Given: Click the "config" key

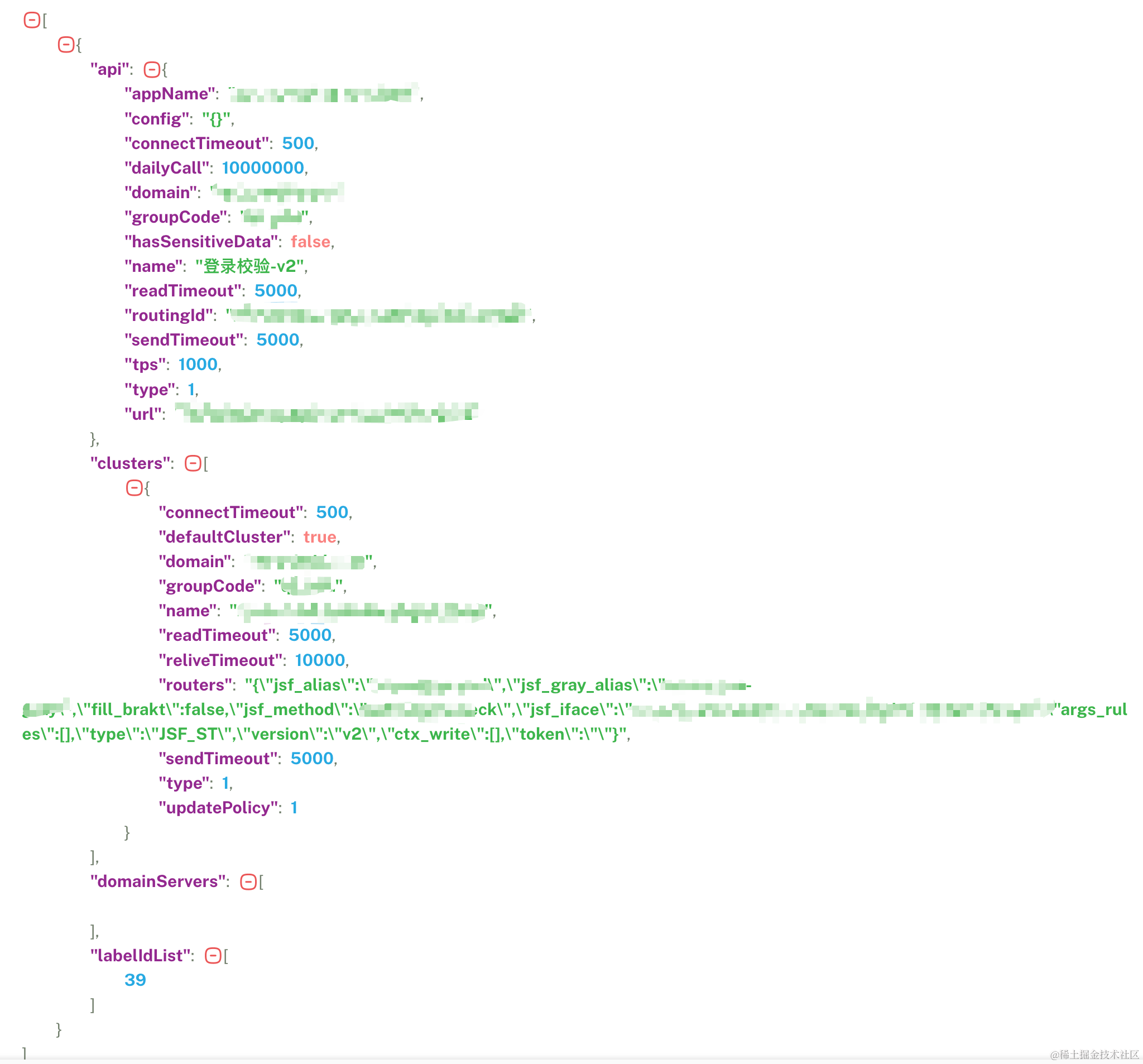Looking at the screenshot, I should pyautogui.click(x=156, y=119).
